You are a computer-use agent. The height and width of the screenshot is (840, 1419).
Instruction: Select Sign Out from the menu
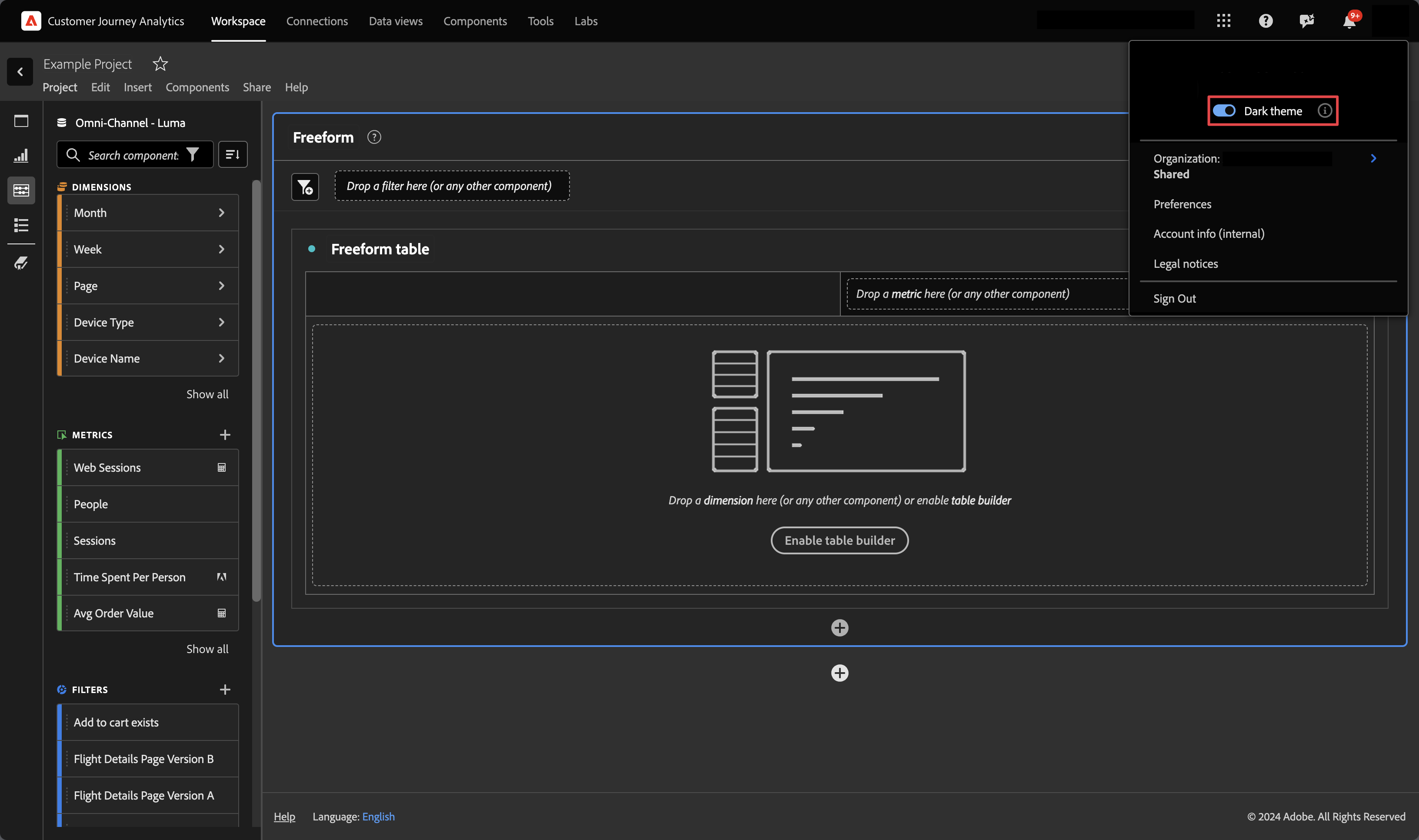click(x=1175, y=298)
